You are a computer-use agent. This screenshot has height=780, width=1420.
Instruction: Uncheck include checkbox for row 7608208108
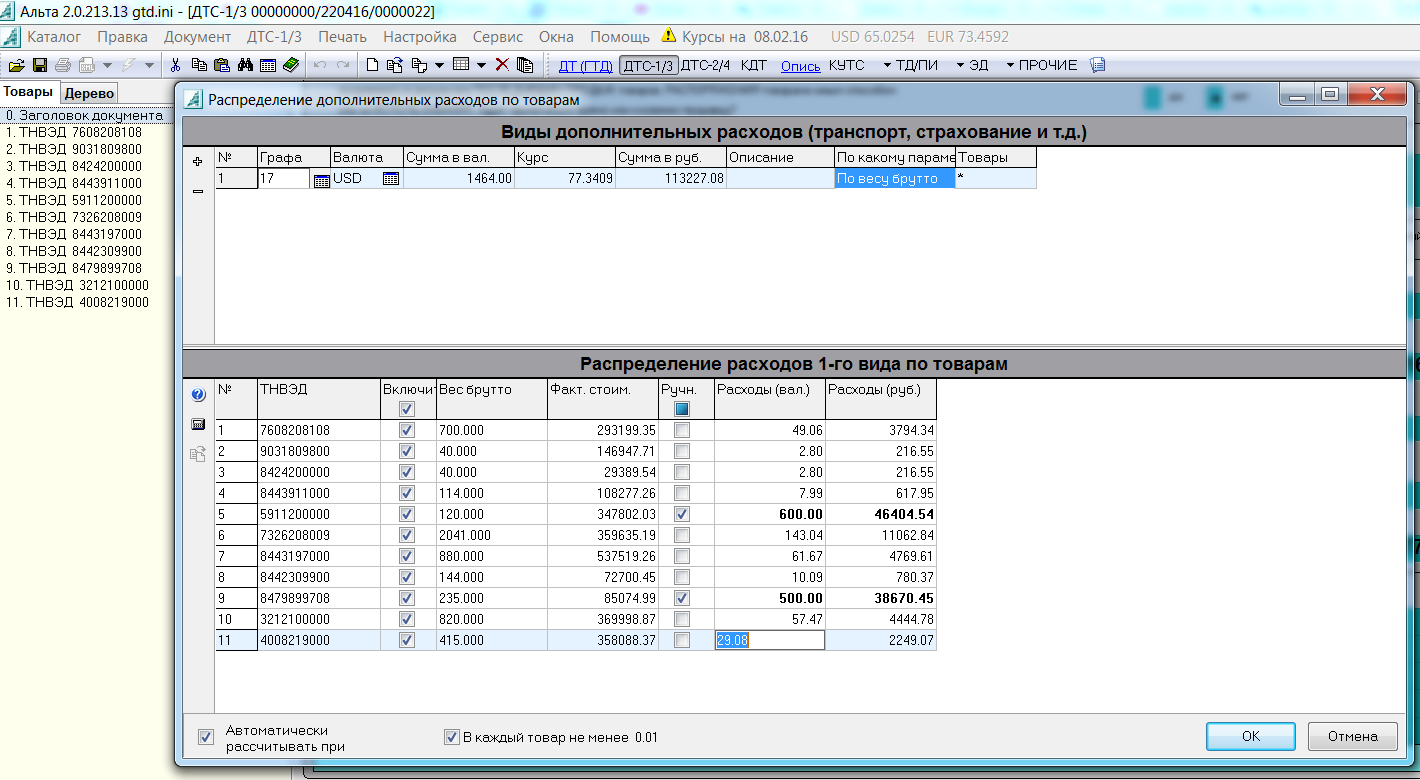pyautogui.click(x=406, y=429)
